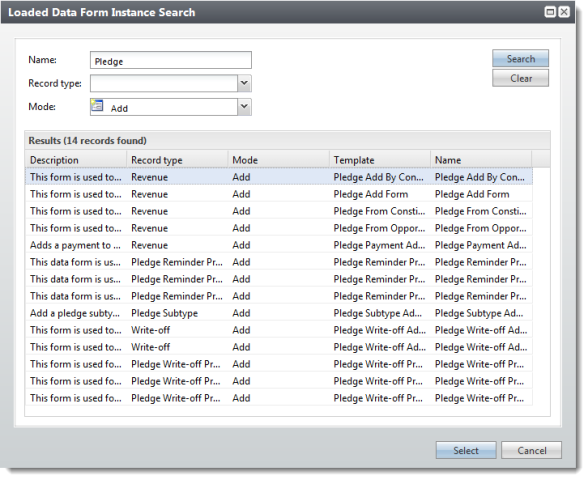588x480 pixels.
Task: Run the Search button
Action: point(520,58)
